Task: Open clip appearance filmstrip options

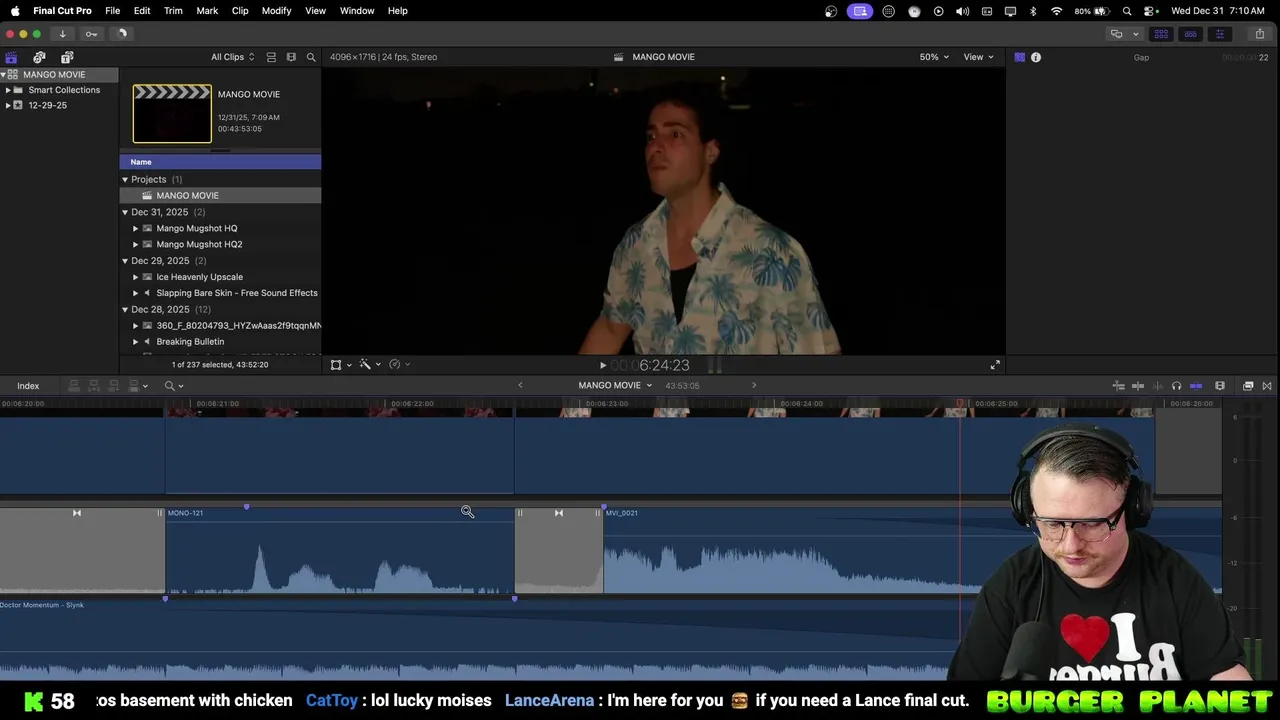Action: pos(1220,386)
